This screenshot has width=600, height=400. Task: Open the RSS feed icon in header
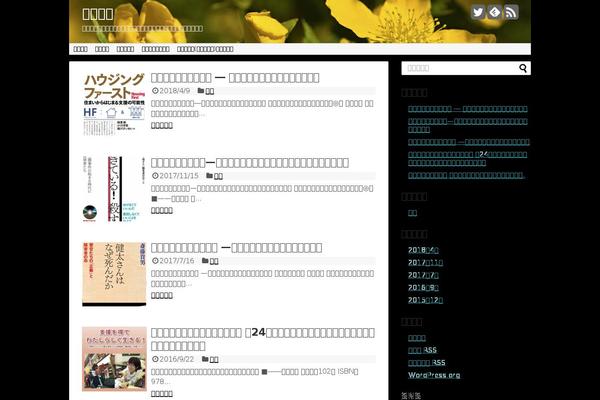coord(511,12)
